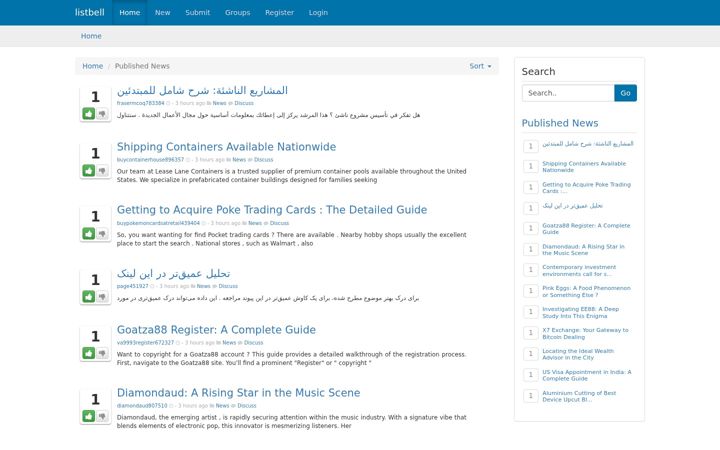
Task: Downvote the Goatza88 Register post
Action: (x=102, y=353)
